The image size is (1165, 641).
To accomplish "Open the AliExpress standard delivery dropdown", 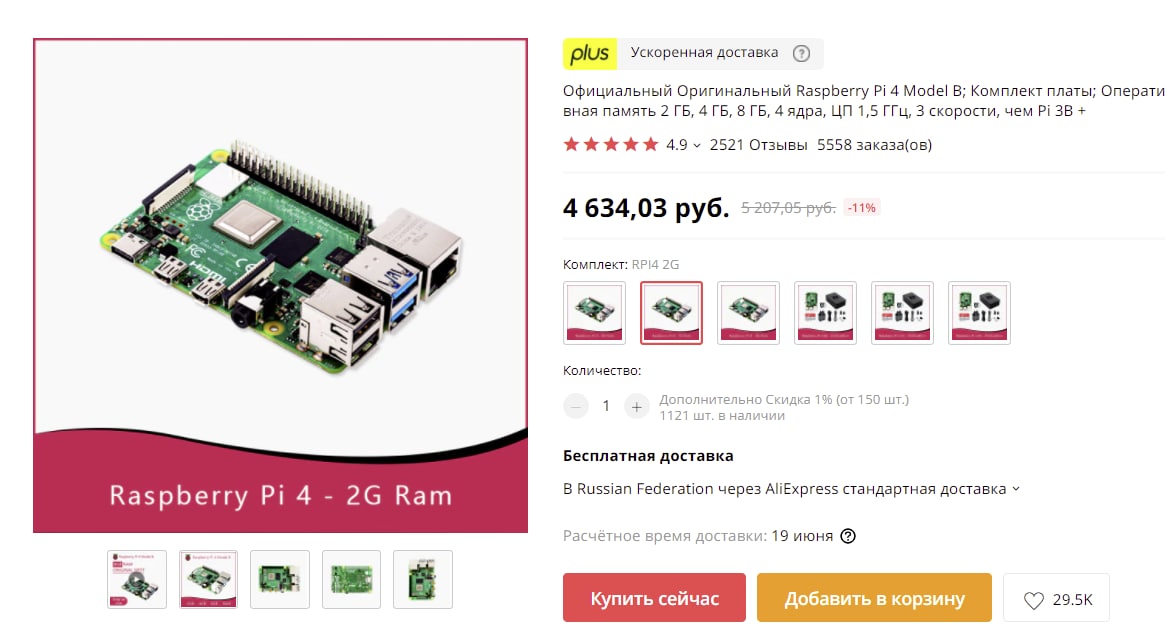I will click(792, 489).
